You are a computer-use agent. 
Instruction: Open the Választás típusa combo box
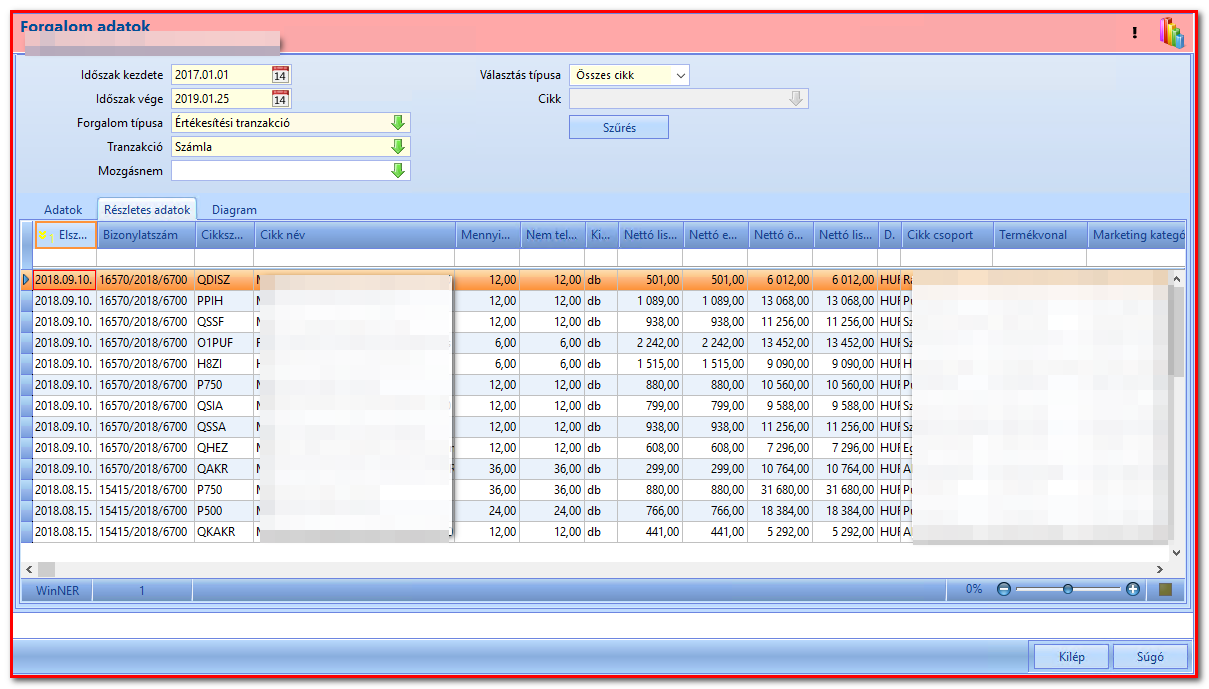pyautogui.click(x=629, y=75)
